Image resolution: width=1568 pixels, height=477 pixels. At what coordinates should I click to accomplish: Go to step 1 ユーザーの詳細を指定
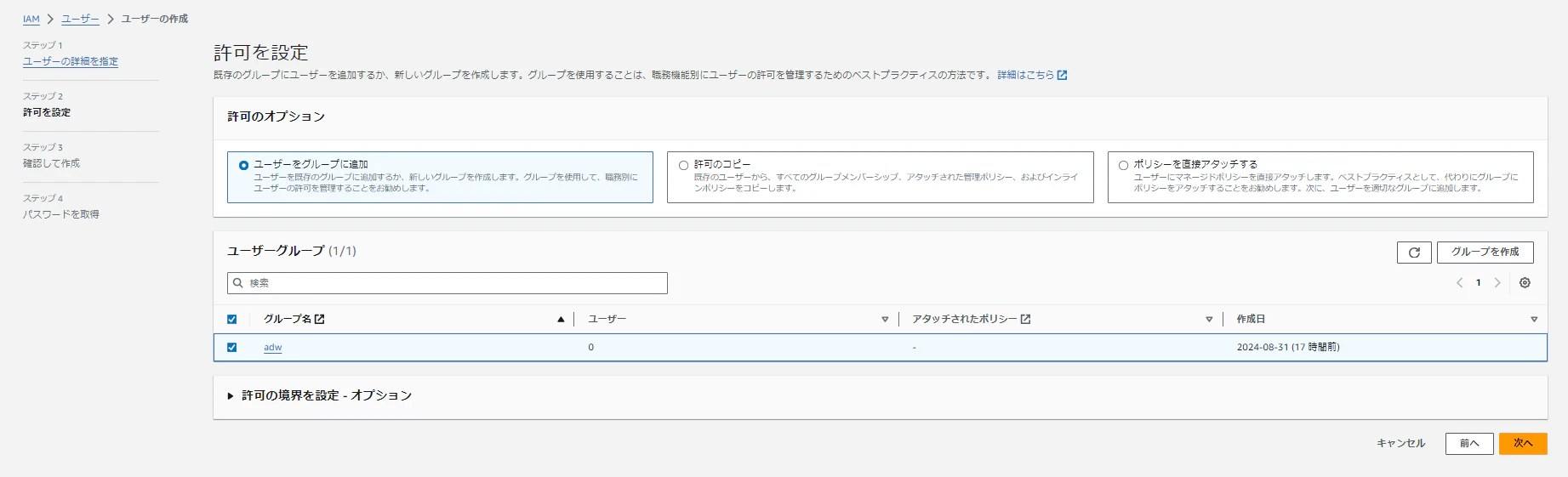(71, 61)
